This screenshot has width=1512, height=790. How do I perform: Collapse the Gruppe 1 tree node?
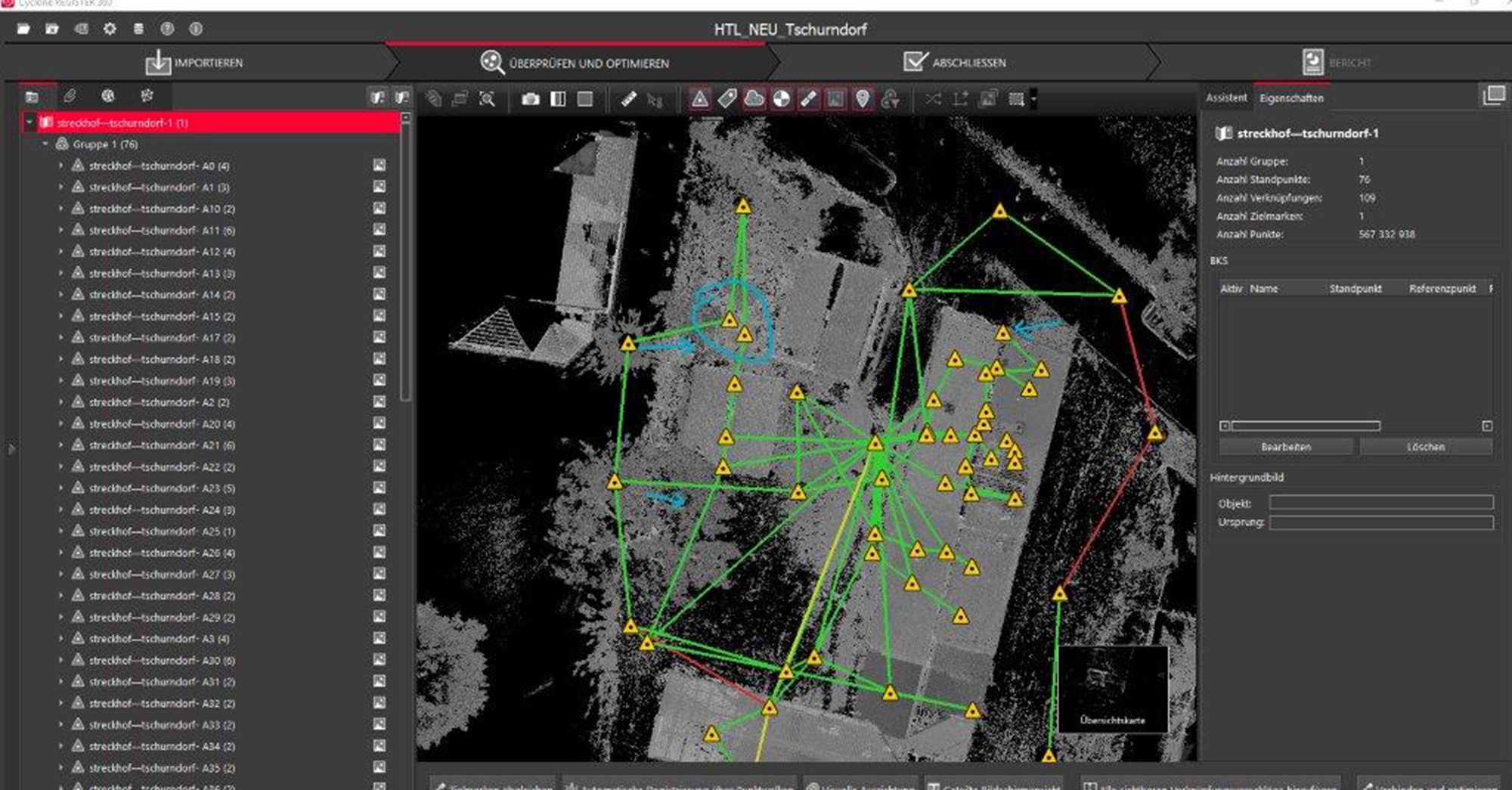[45, 144]
